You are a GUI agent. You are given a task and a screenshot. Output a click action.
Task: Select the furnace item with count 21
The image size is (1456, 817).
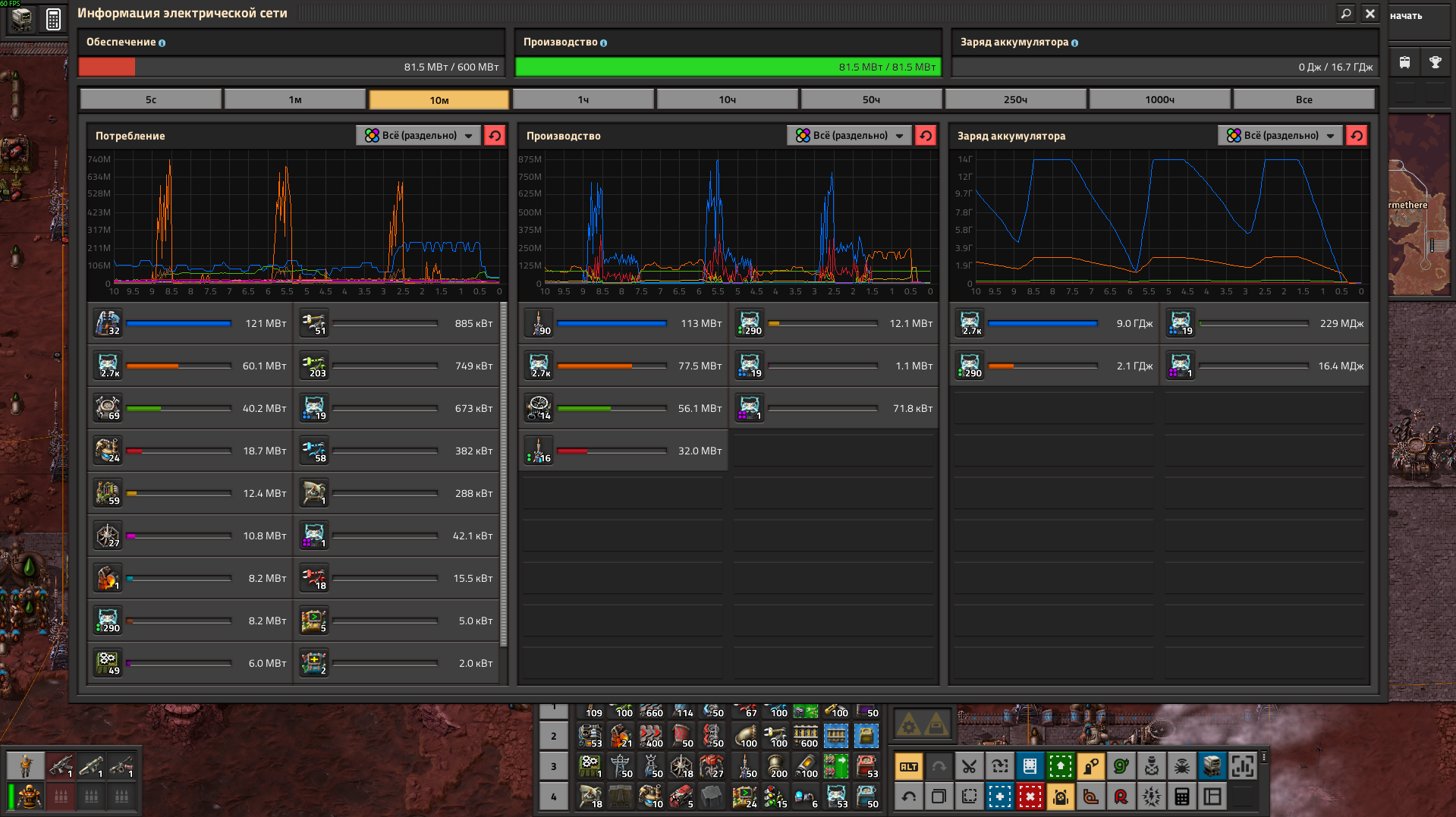[x=621, y=735]
